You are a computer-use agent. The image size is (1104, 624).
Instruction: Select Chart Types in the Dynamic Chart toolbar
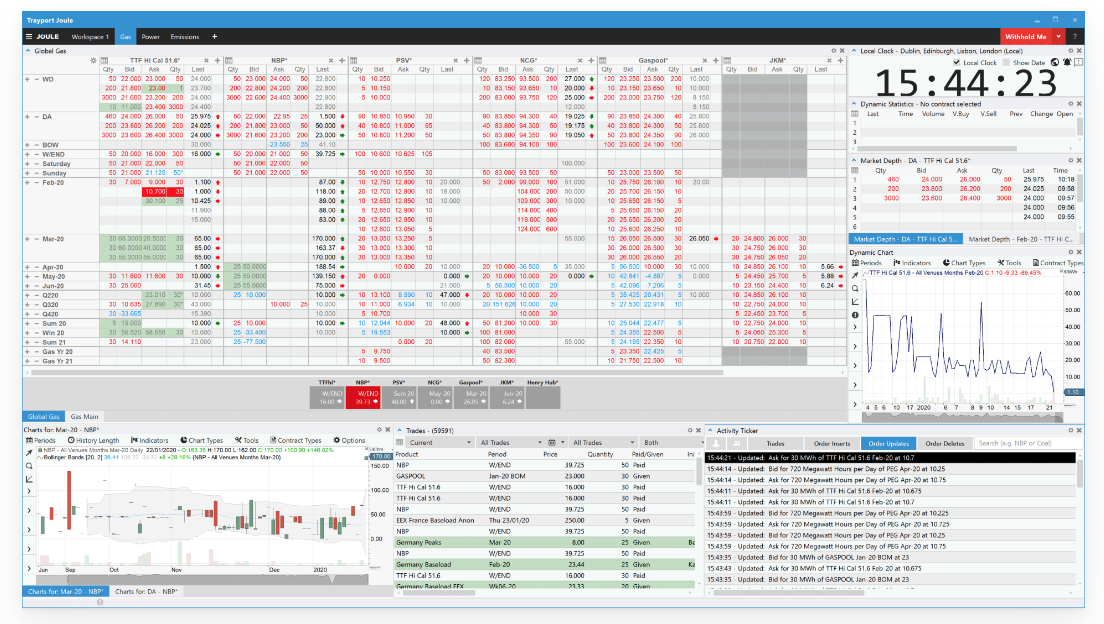pyautogui.click(x=966, y=262)
